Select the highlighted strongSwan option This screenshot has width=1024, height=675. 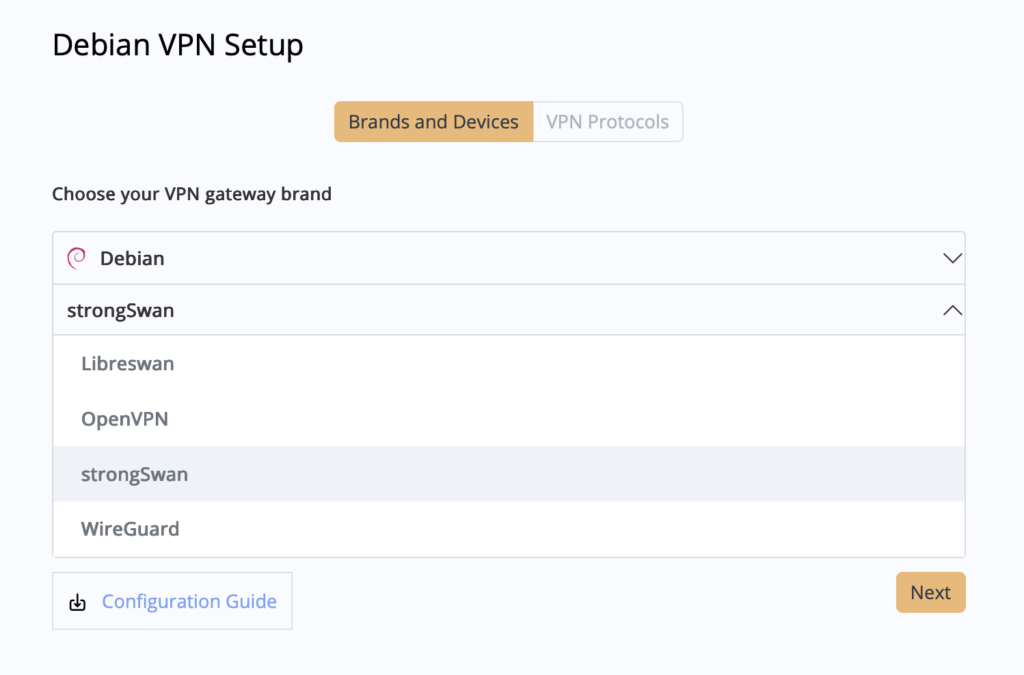(x=134, y=474)
